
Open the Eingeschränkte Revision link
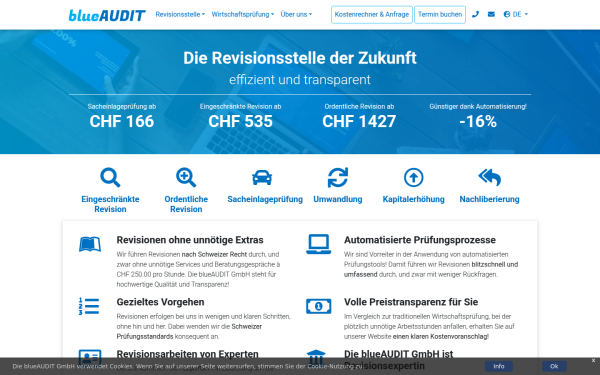(x=110, y=204)
